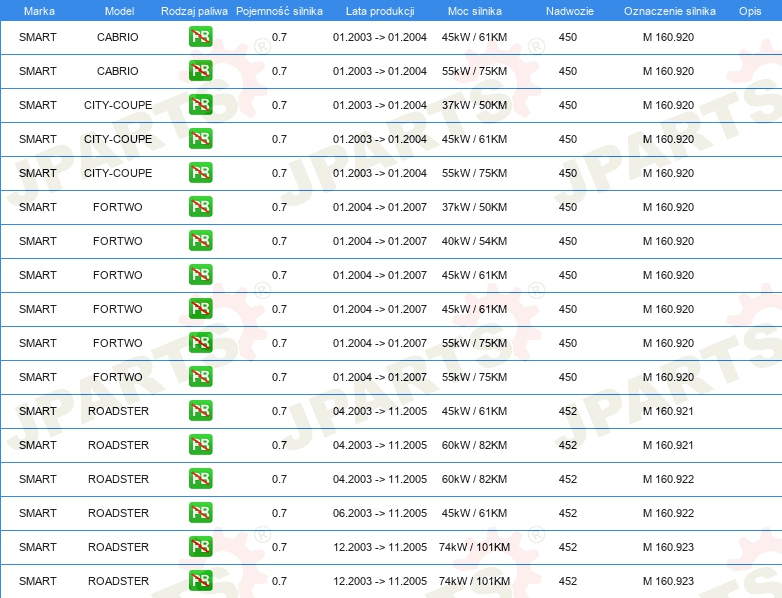This screenshot has height=598, width=782.
Task: Click the Marka column header
Action: tap(39, 11)
